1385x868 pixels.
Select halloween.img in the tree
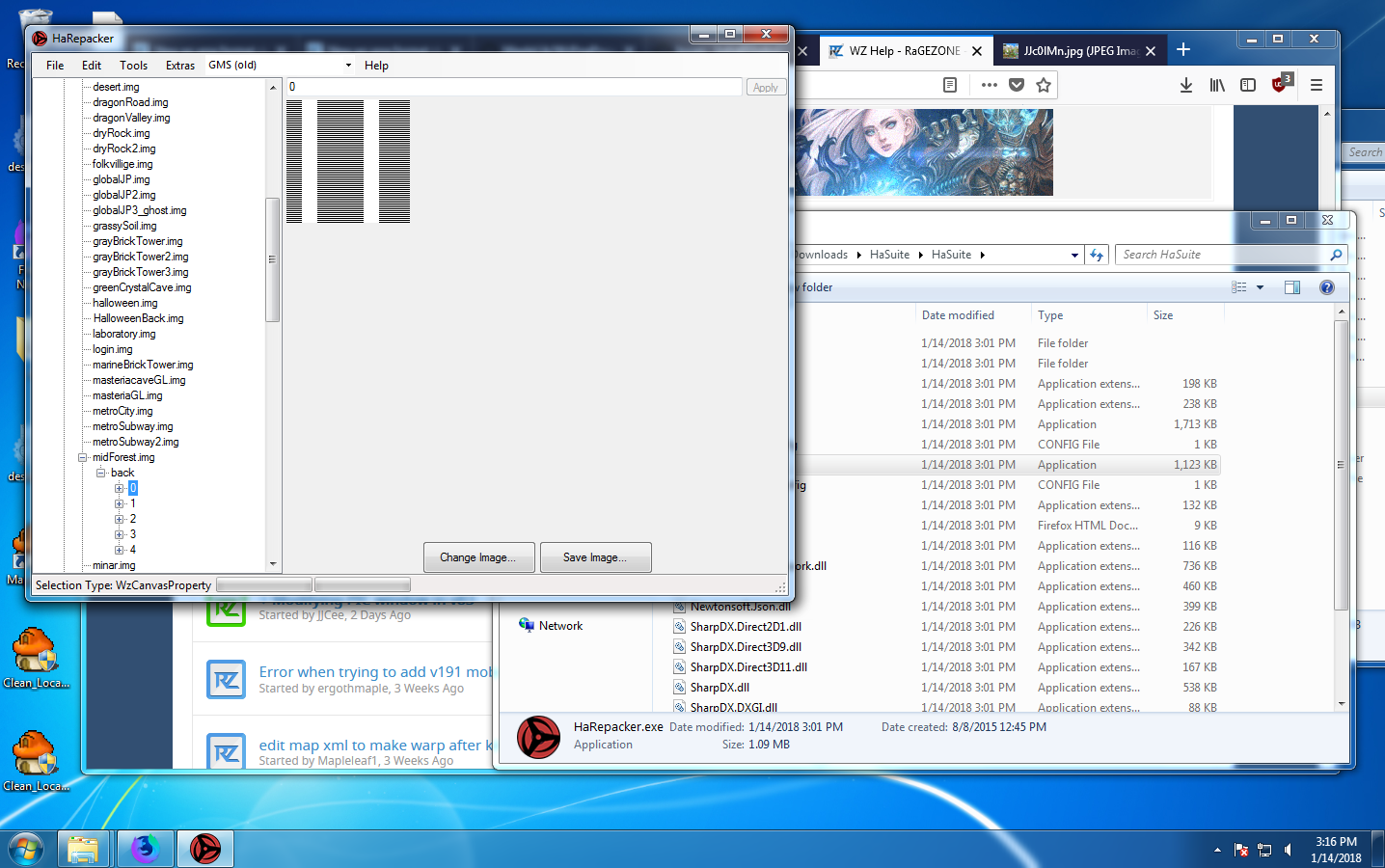pyautogui.click(x=124, y=303)
